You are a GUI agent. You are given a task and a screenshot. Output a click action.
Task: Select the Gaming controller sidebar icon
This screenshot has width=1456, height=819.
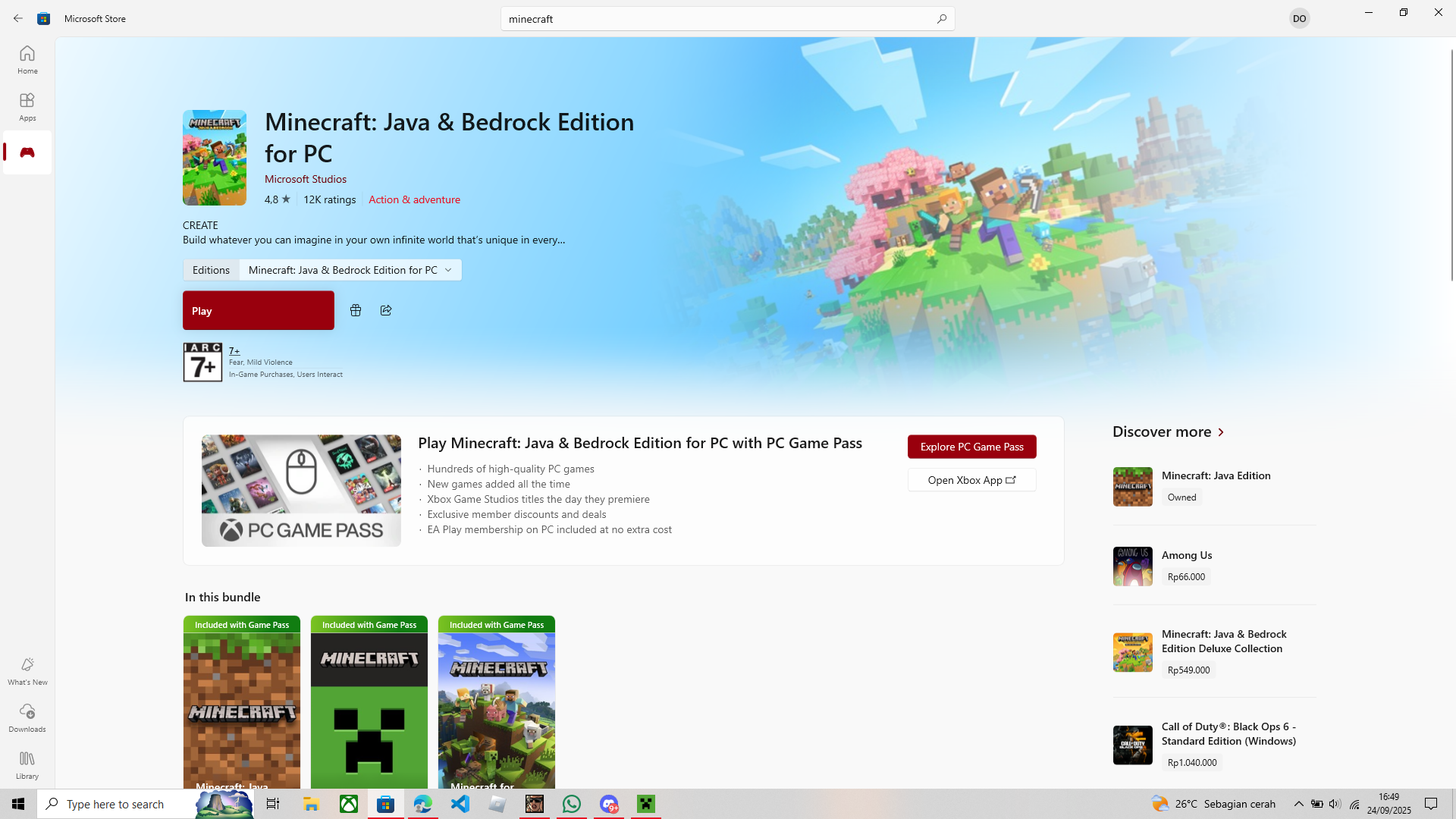(x=27, y=152)
